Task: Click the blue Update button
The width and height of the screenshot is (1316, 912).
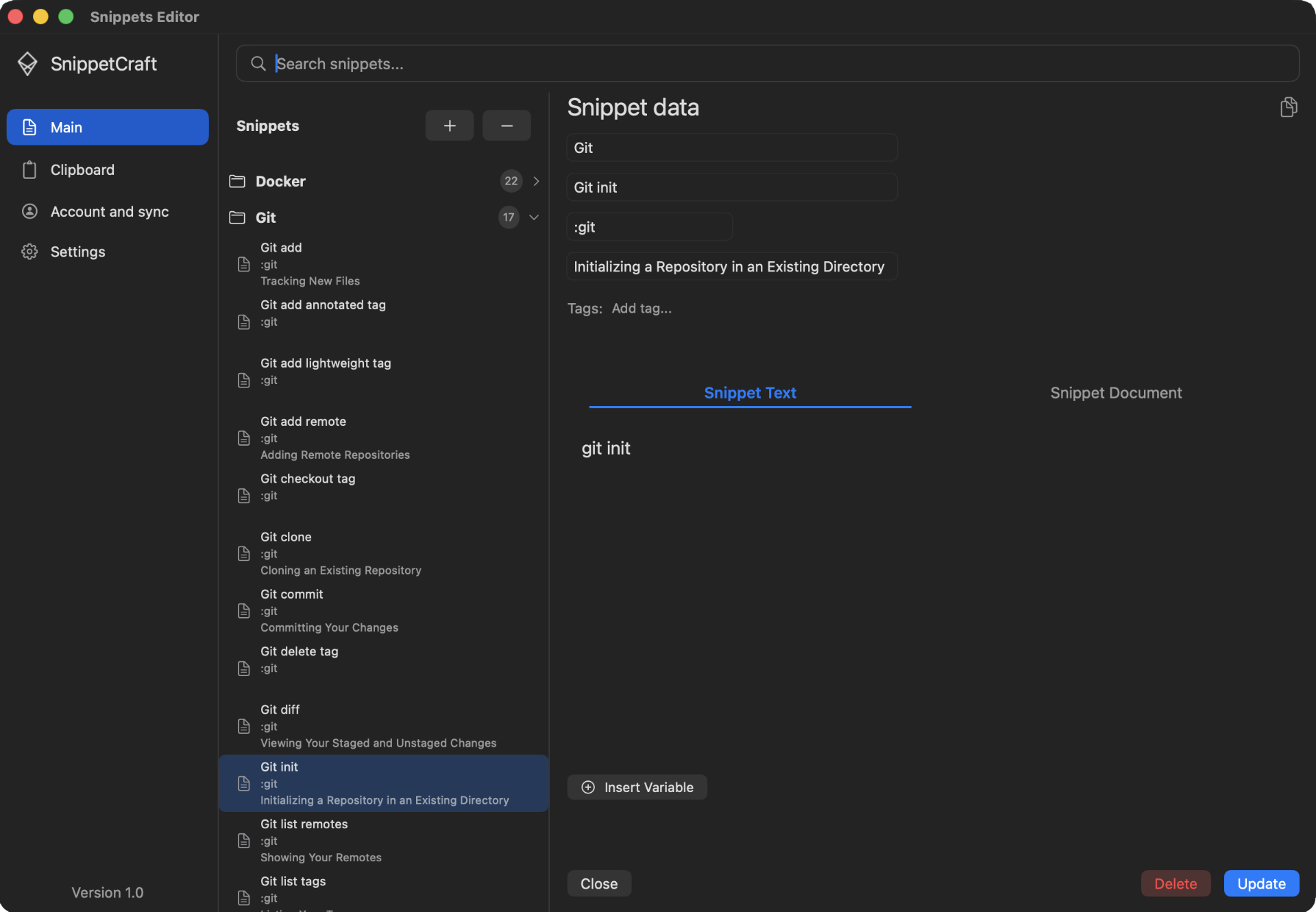Action: point(1262,884)
